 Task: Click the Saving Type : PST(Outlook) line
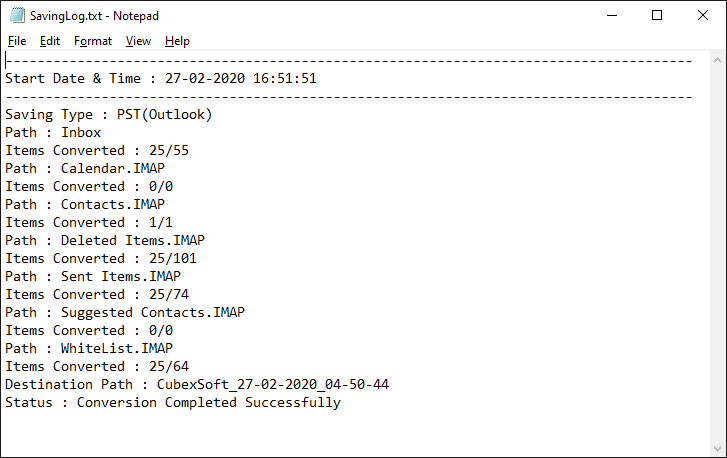108,114
